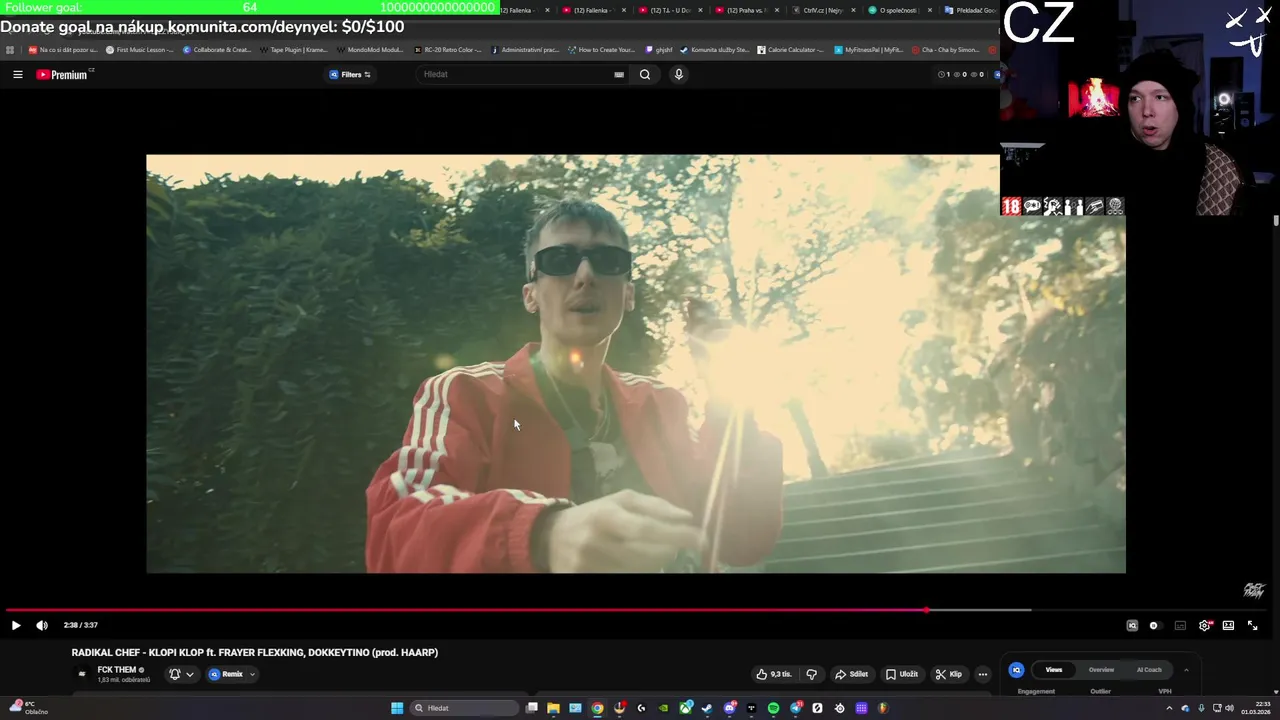Open Google Chrome from the taskbar

(597, 708)
